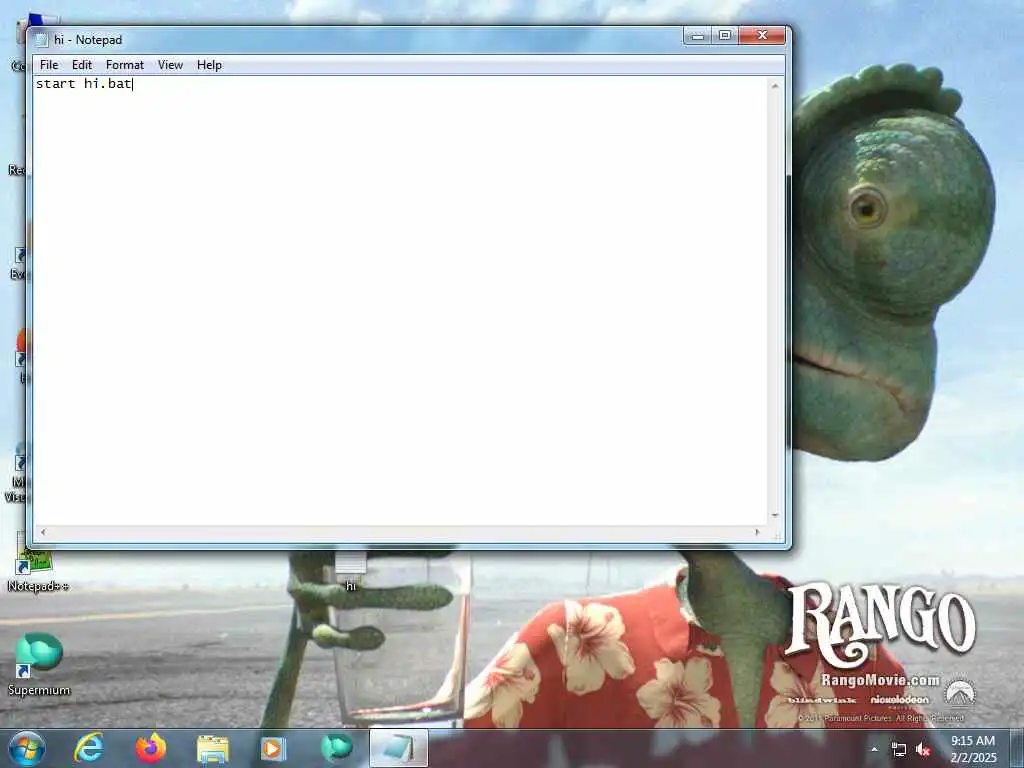
Task: Click the Show desktop button
Action: tap(1017, 749)
